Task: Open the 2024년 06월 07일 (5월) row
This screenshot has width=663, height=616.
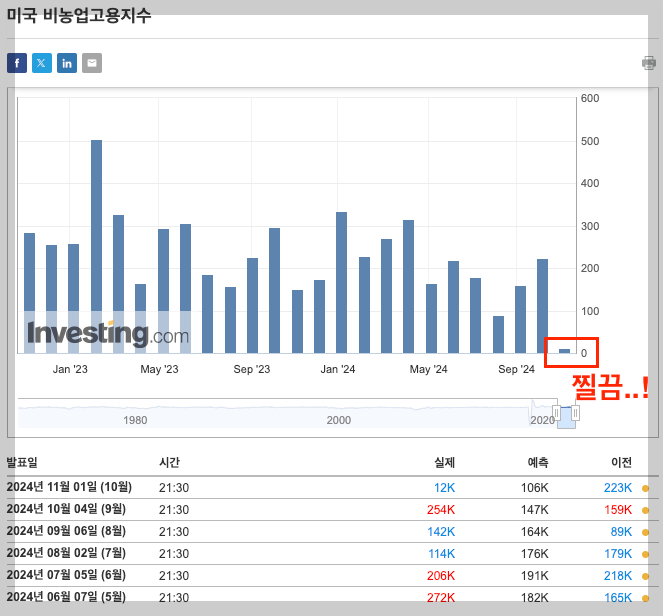Action: click(332, 597)
